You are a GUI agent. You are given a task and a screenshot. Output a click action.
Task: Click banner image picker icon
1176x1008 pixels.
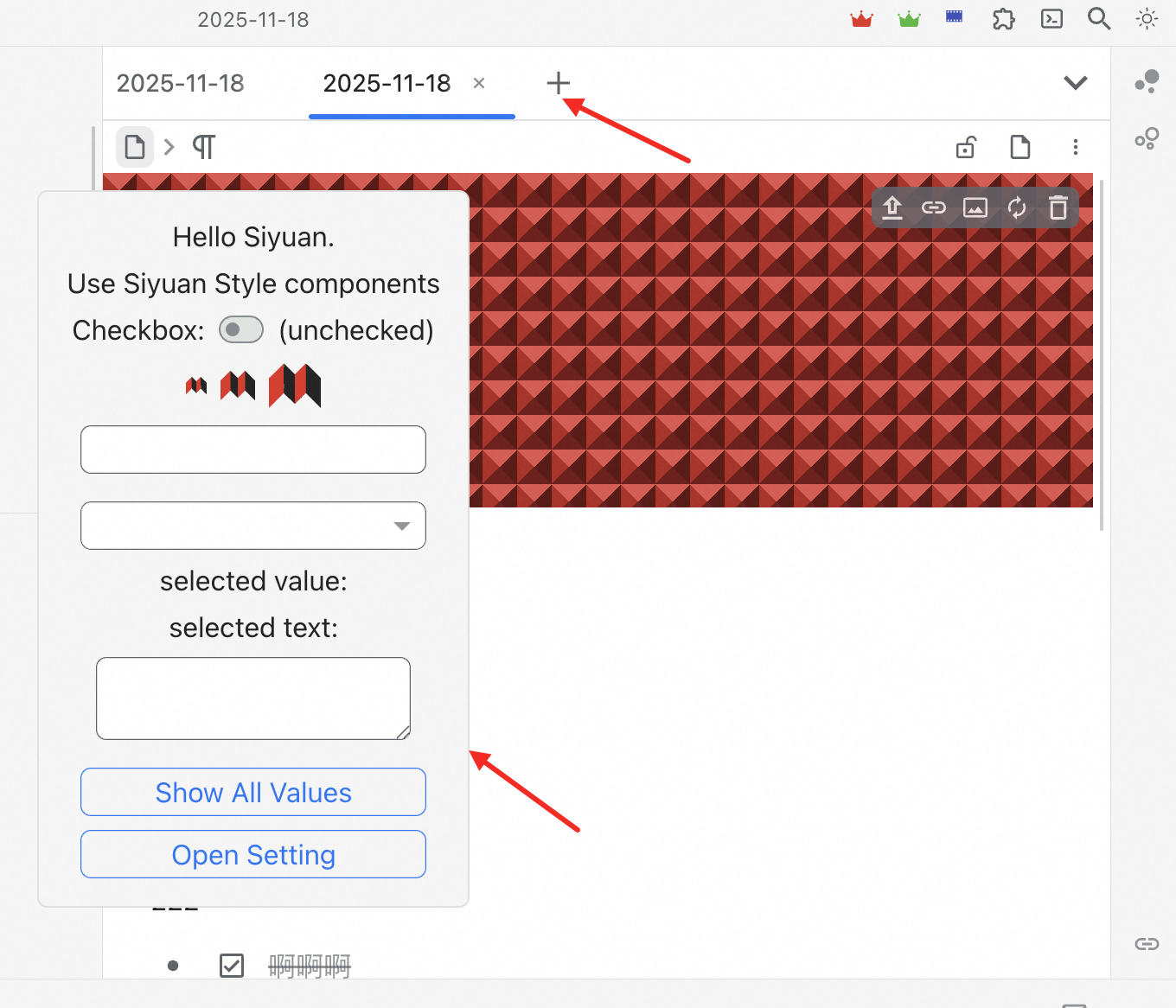(x=975, y=207)
